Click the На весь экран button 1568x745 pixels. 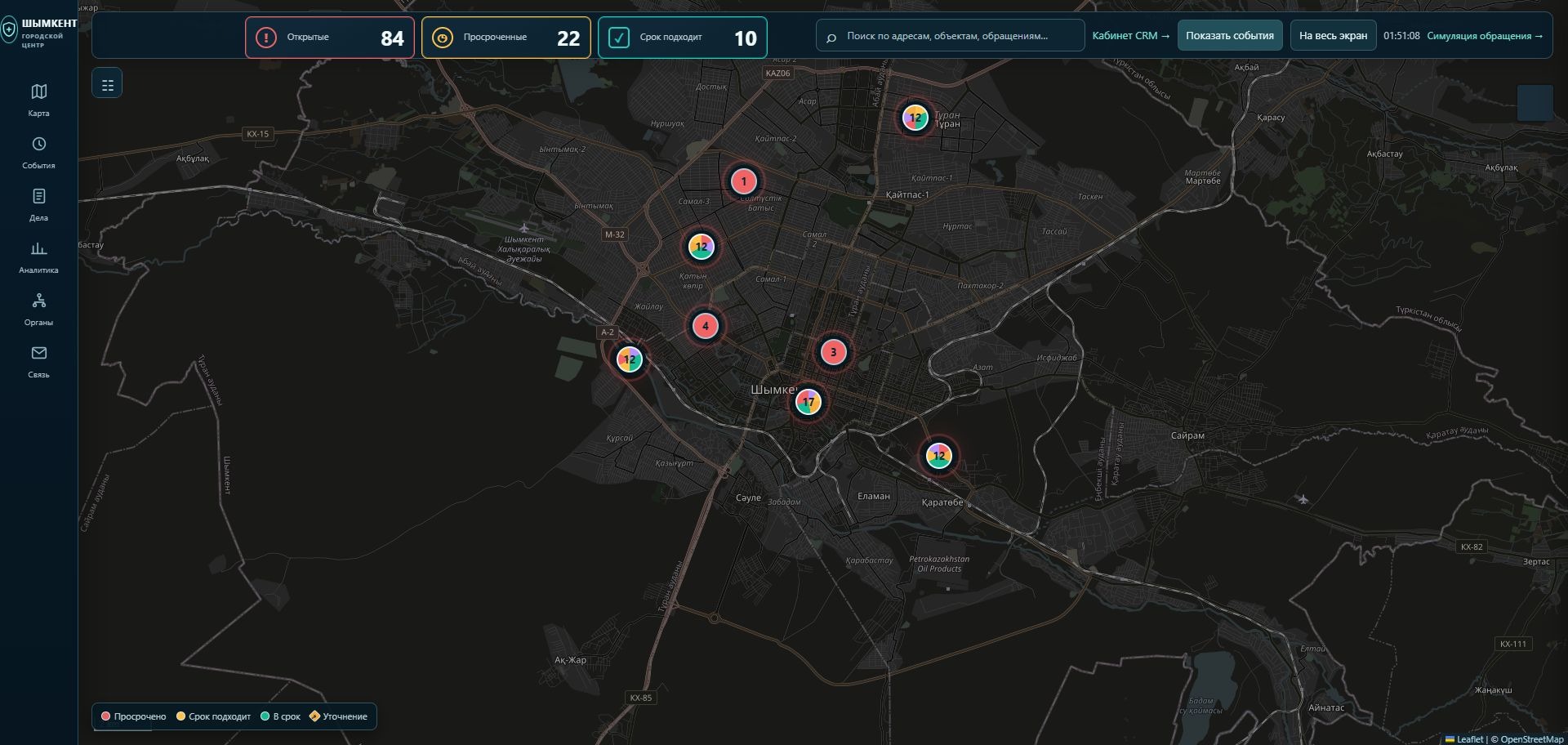click(1333, 36)
